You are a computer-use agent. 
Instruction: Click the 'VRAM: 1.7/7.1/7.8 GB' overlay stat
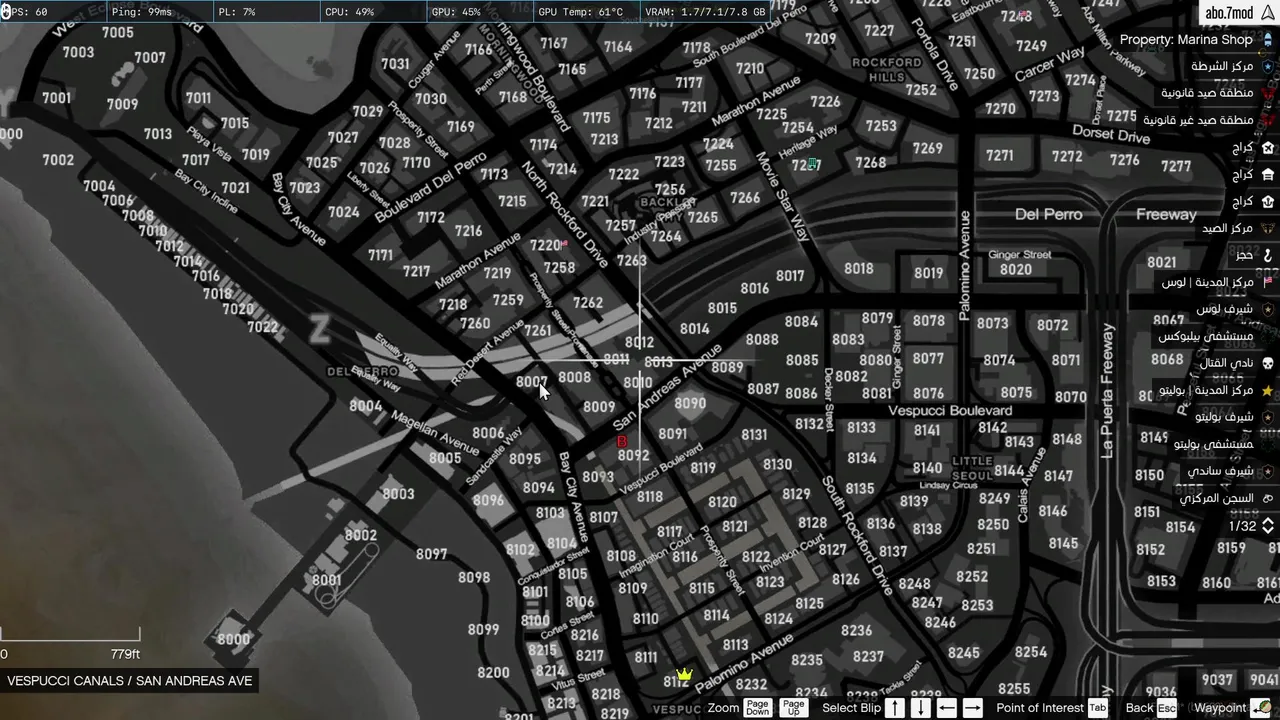click(x=706, y=12)
